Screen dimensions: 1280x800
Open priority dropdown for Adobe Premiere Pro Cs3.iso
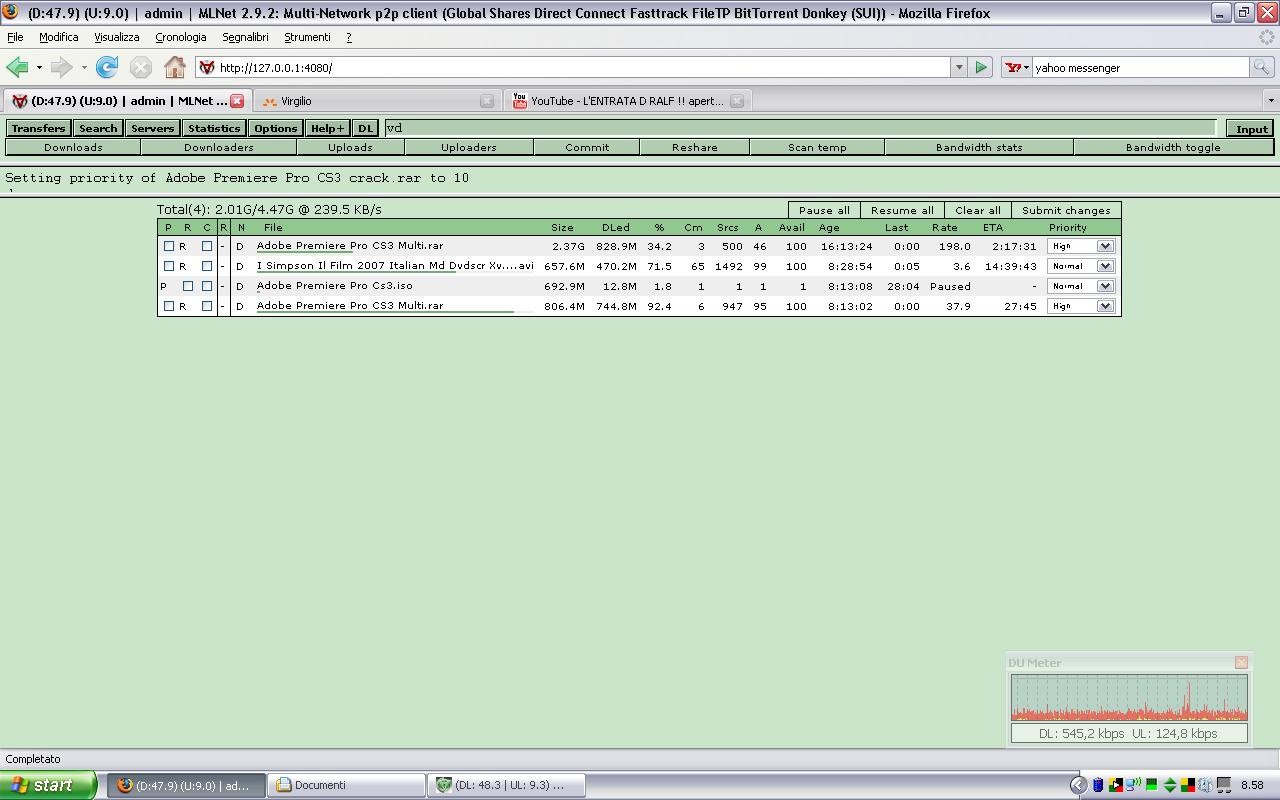click(1081, 286)
